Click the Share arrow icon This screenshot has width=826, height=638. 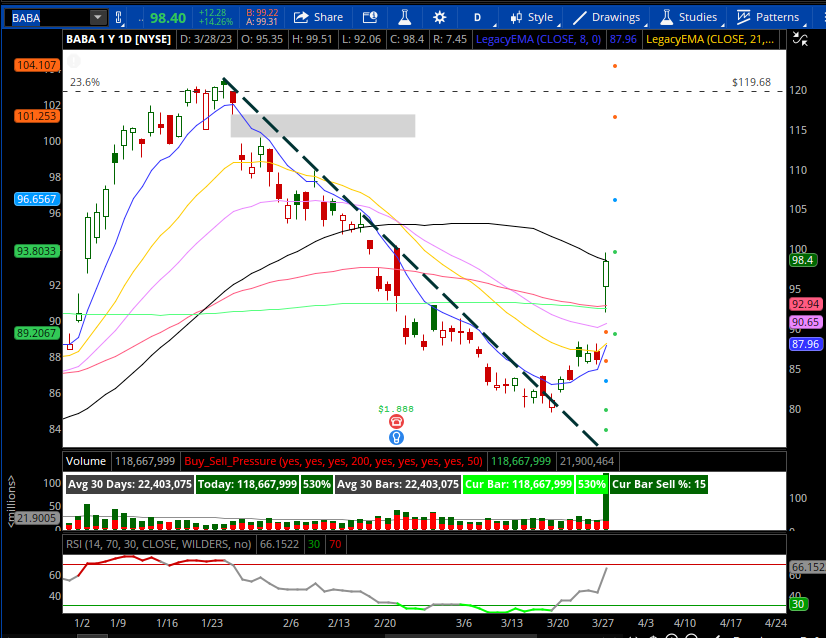[x=301, y=17]
